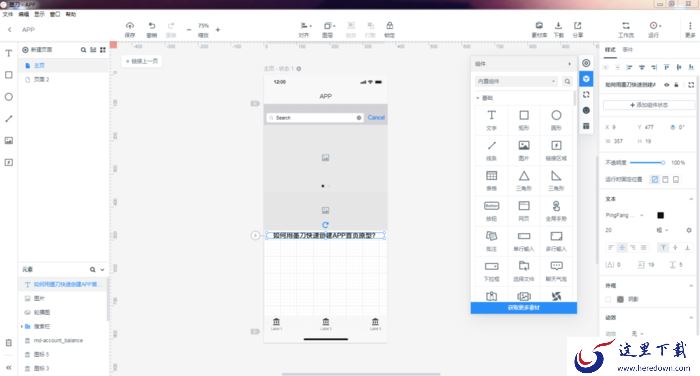Open the Workflow icon in top toolbar
The height and width of the screenshot is (376, 700).
[x=626, y=25]
